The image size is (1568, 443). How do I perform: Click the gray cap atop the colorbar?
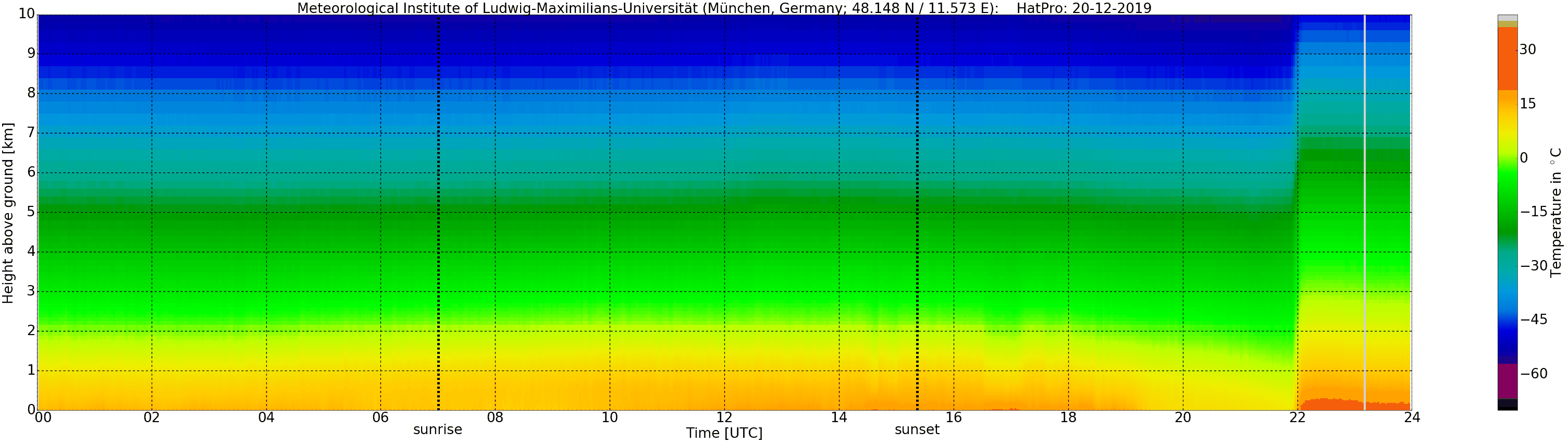click(1507, 18)
